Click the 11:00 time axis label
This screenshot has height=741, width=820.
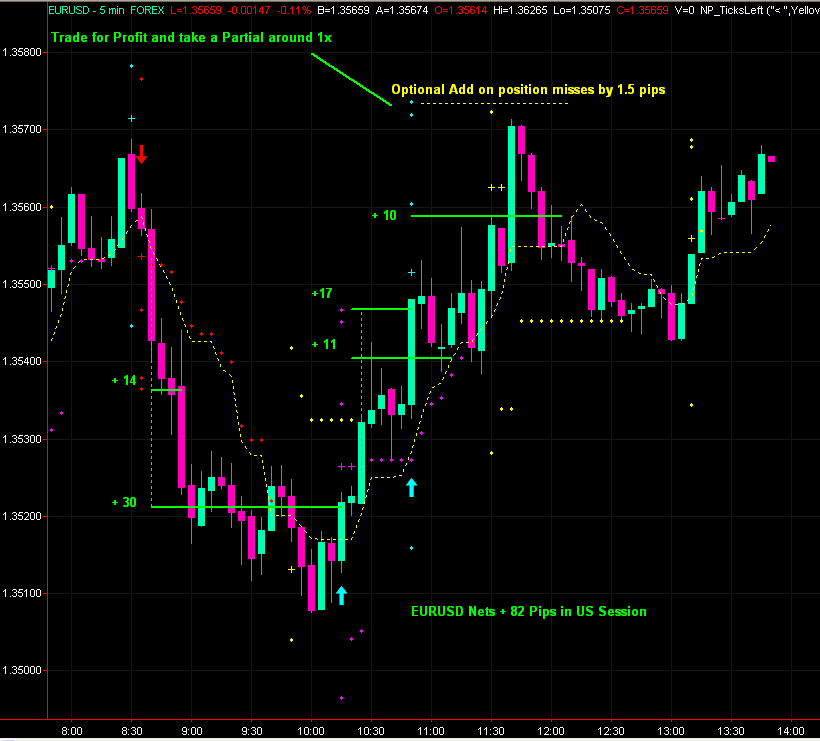click(x=431, y=731)
